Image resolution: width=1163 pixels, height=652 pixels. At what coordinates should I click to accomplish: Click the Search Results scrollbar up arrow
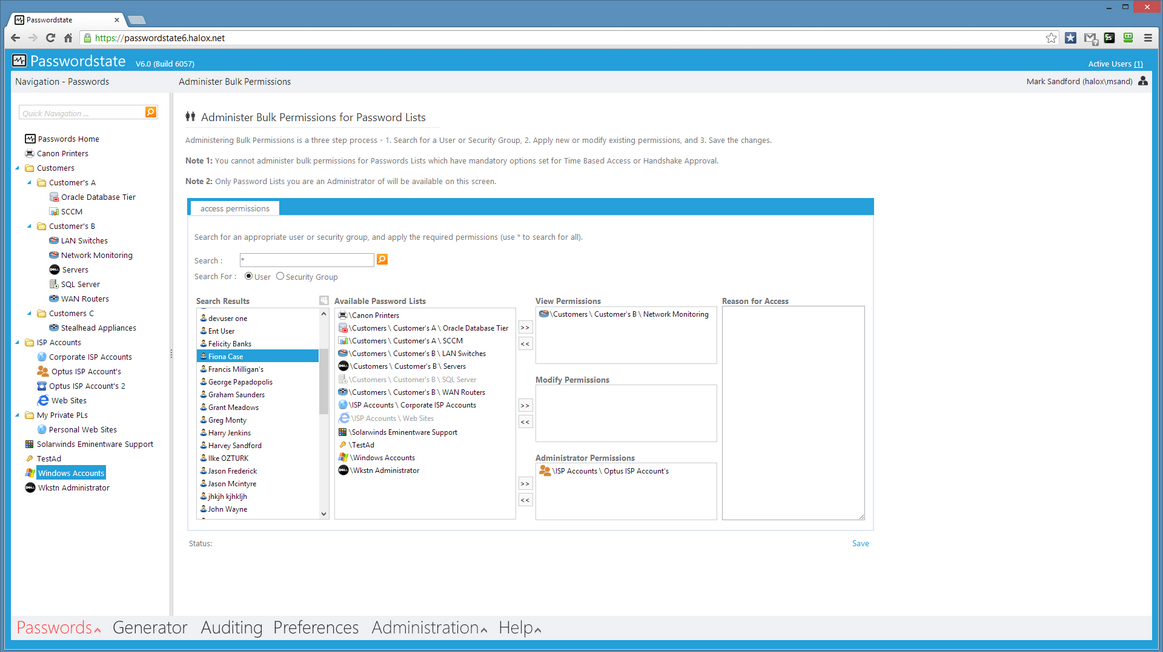tap(323, 315)
